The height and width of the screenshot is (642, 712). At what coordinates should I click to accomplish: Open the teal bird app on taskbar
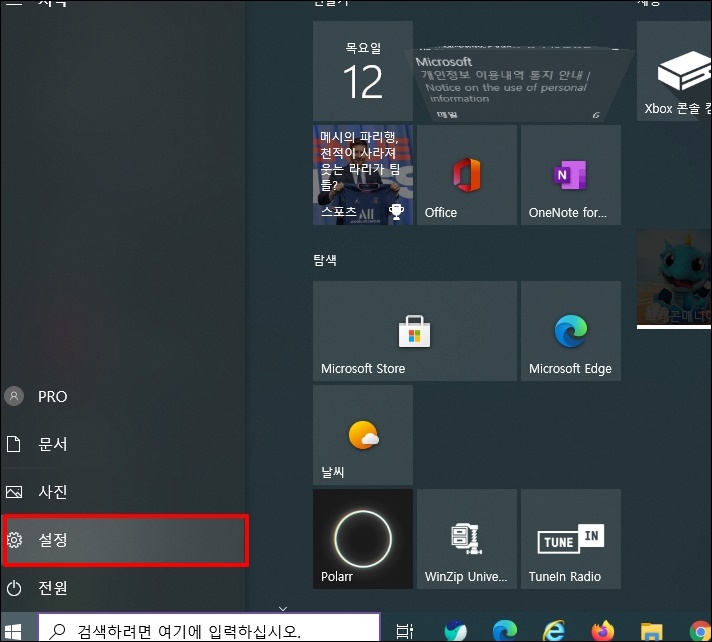tap(455, 631)
